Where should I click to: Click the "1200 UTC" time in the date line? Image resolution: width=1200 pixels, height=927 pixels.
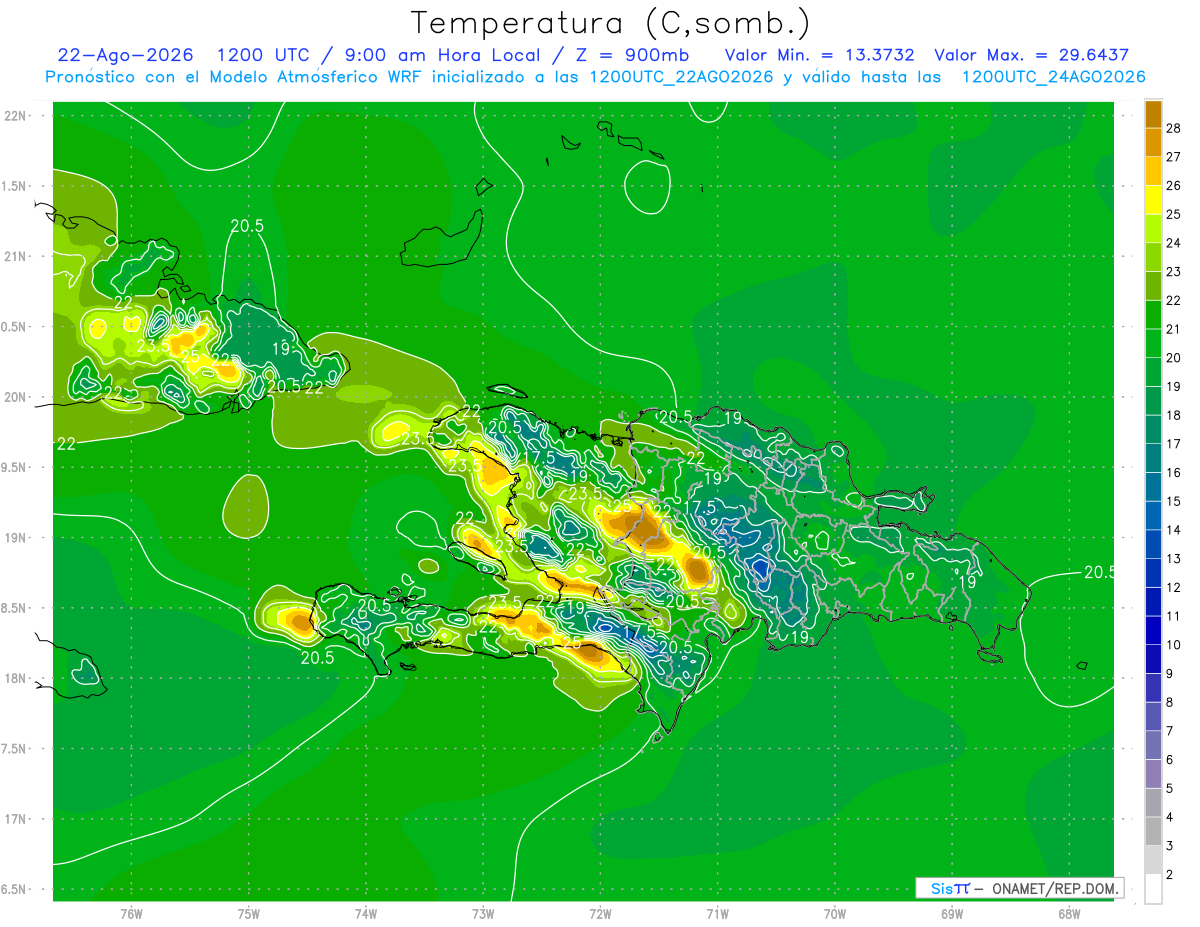point(265,55)
